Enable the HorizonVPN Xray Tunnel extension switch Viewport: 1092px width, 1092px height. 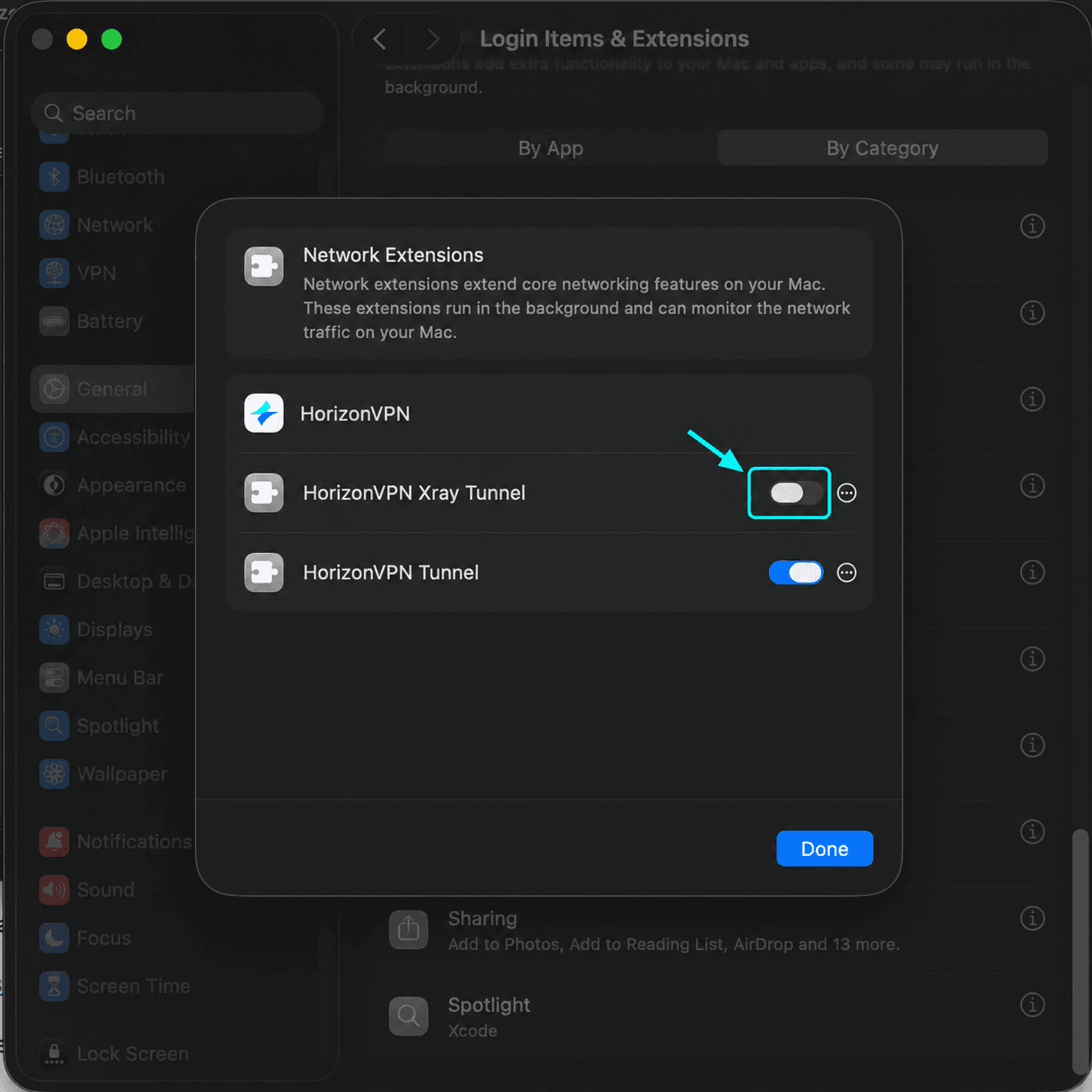pos(796,493)
